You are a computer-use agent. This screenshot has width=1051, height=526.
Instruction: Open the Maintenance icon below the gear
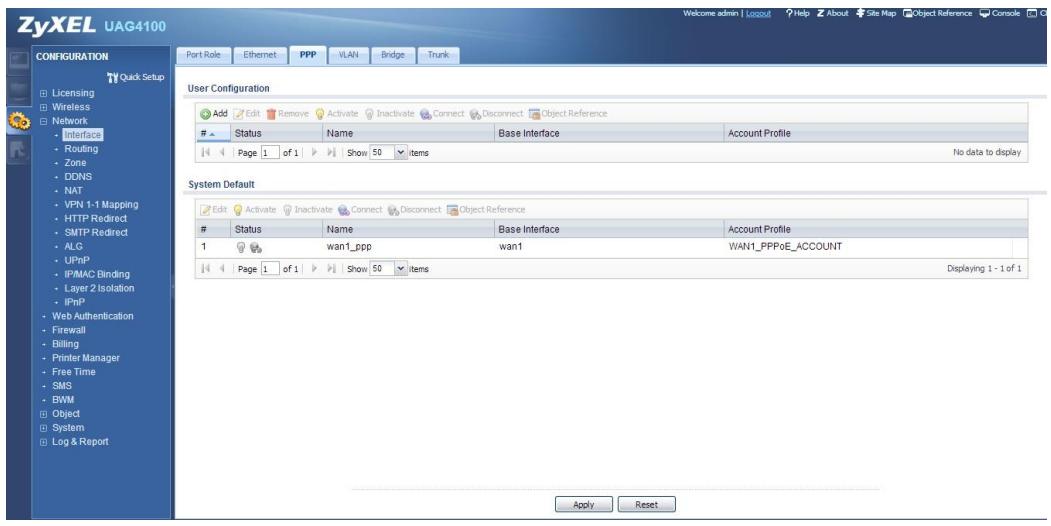18,151
